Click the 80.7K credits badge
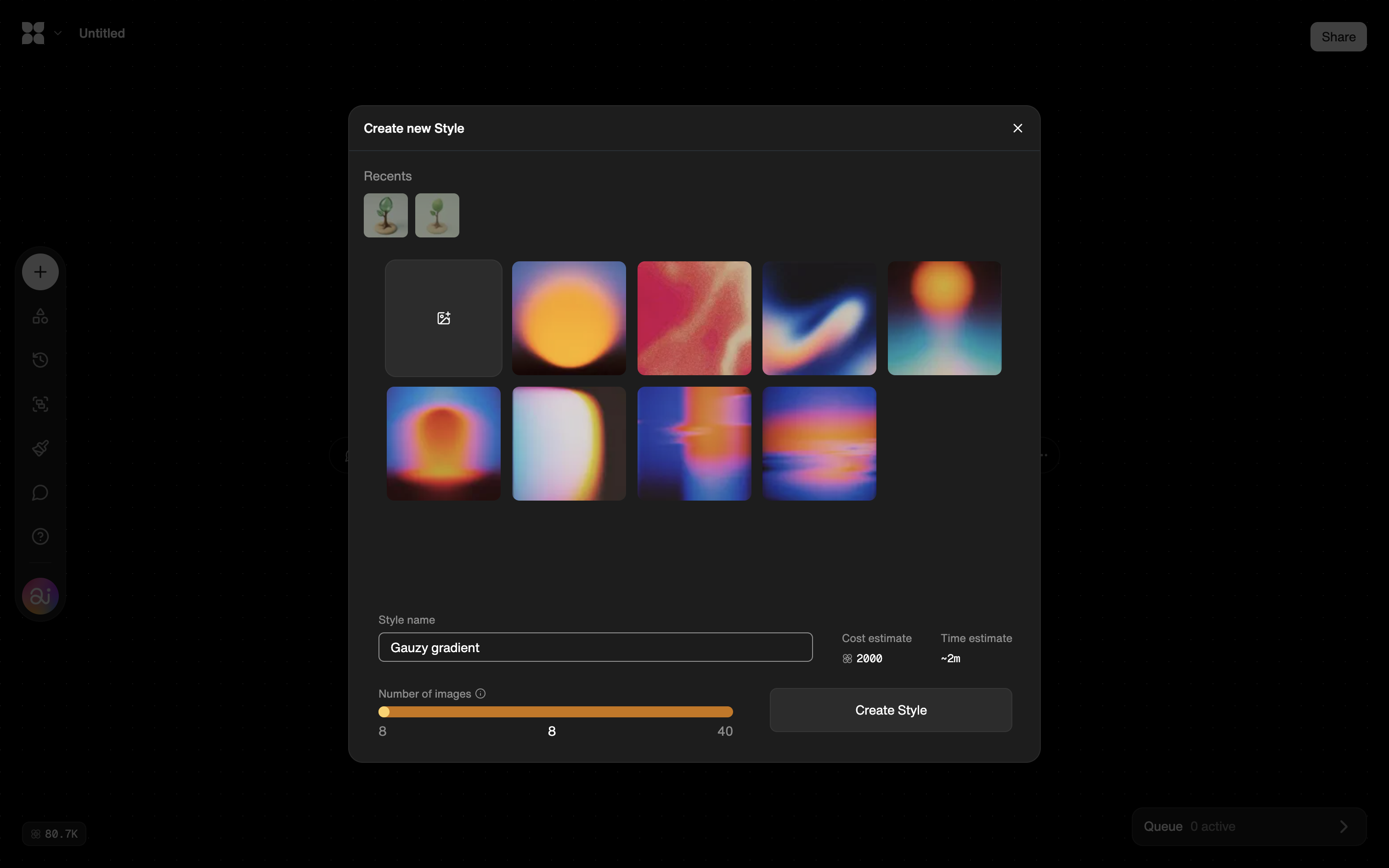Screen dimensions: 1389x868 (x=55, y=834)
